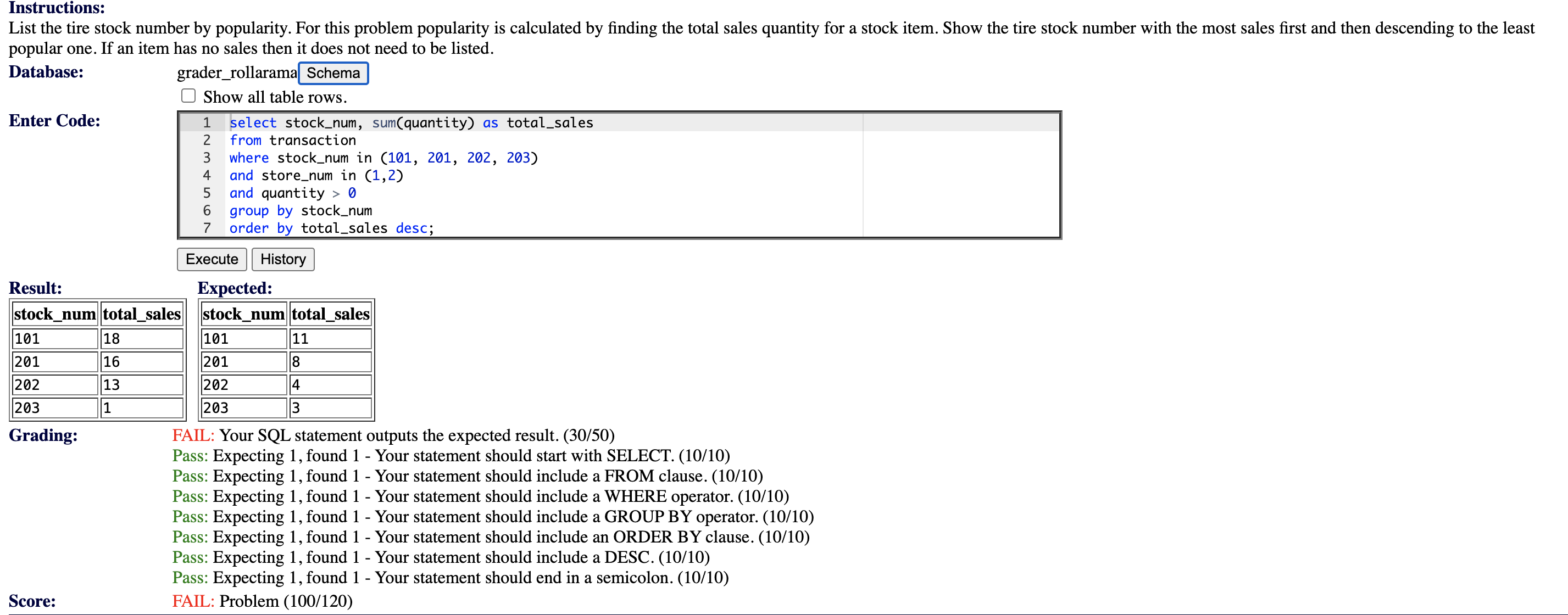Select the stock_num header in the Result table
This screenshot has width=1568, height=615.
54,314
